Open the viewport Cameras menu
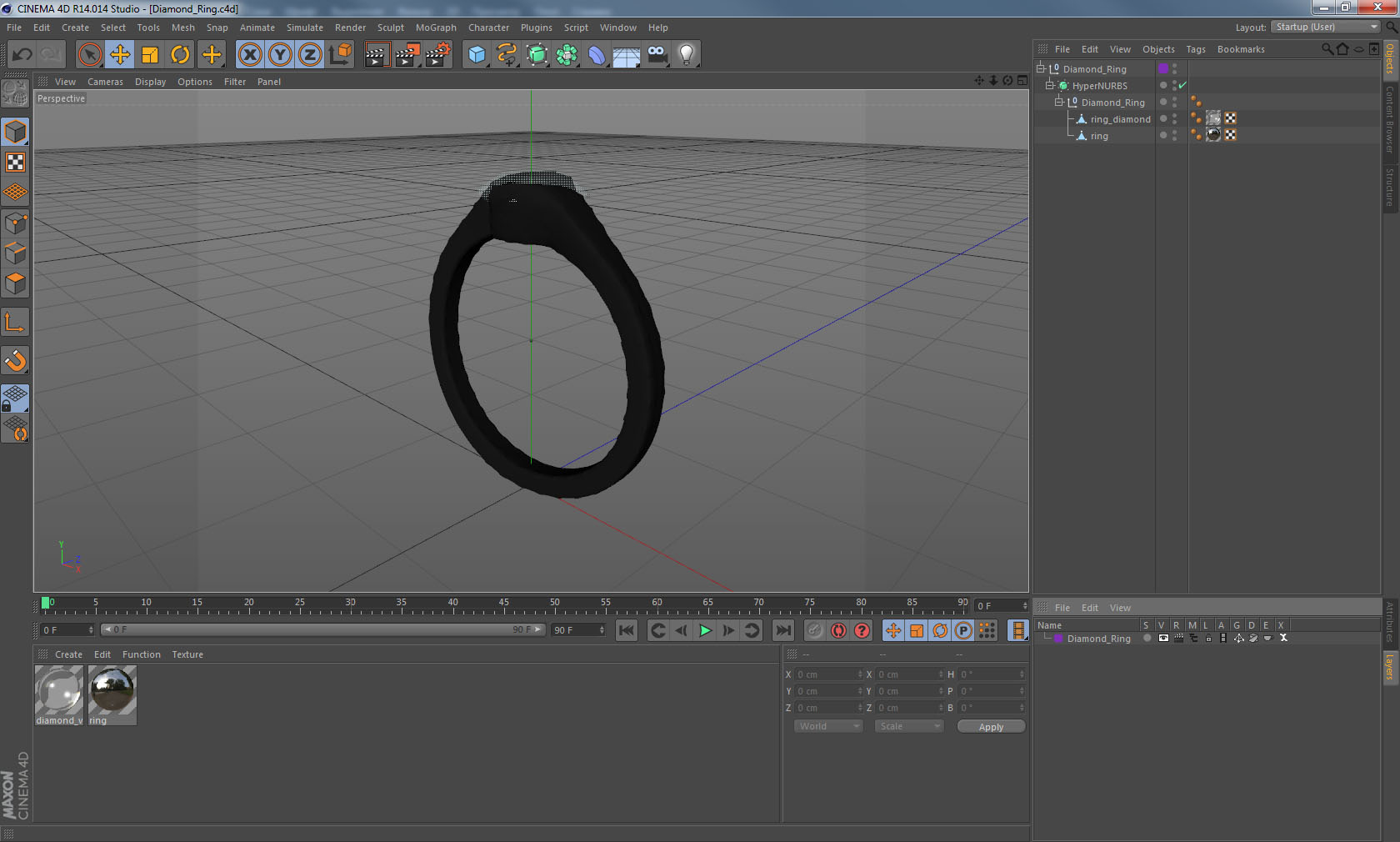The image size is (1400, 842). pos(105,82)
